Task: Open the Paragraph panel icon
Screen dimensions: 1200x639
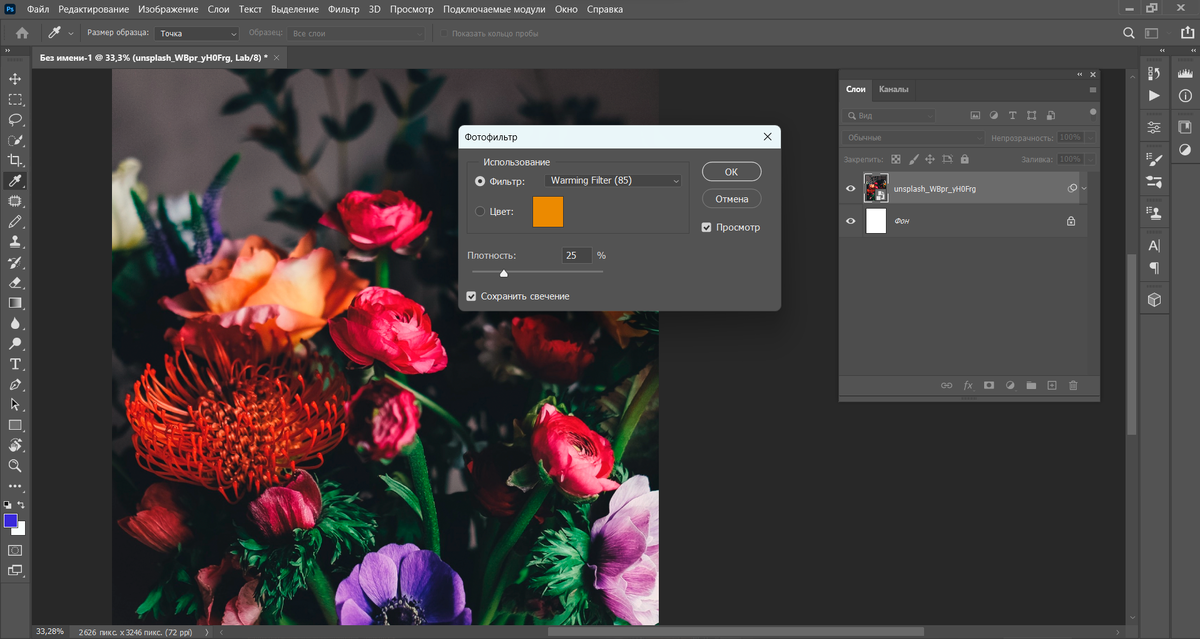Action: tap(1154, 267)
